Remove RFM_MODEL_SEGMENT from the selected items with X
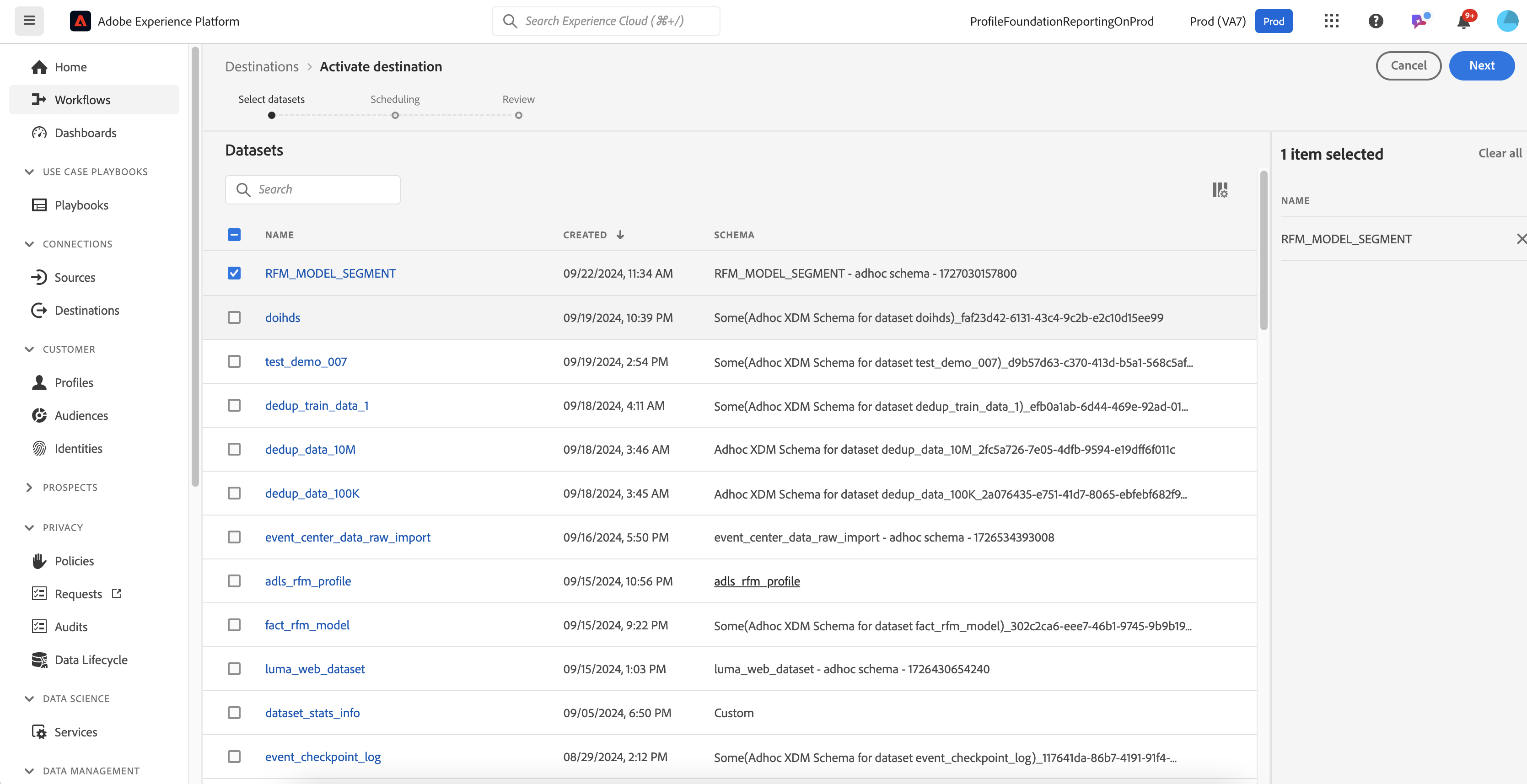This screenshot has height=784, width=1527. [1521, 239]
